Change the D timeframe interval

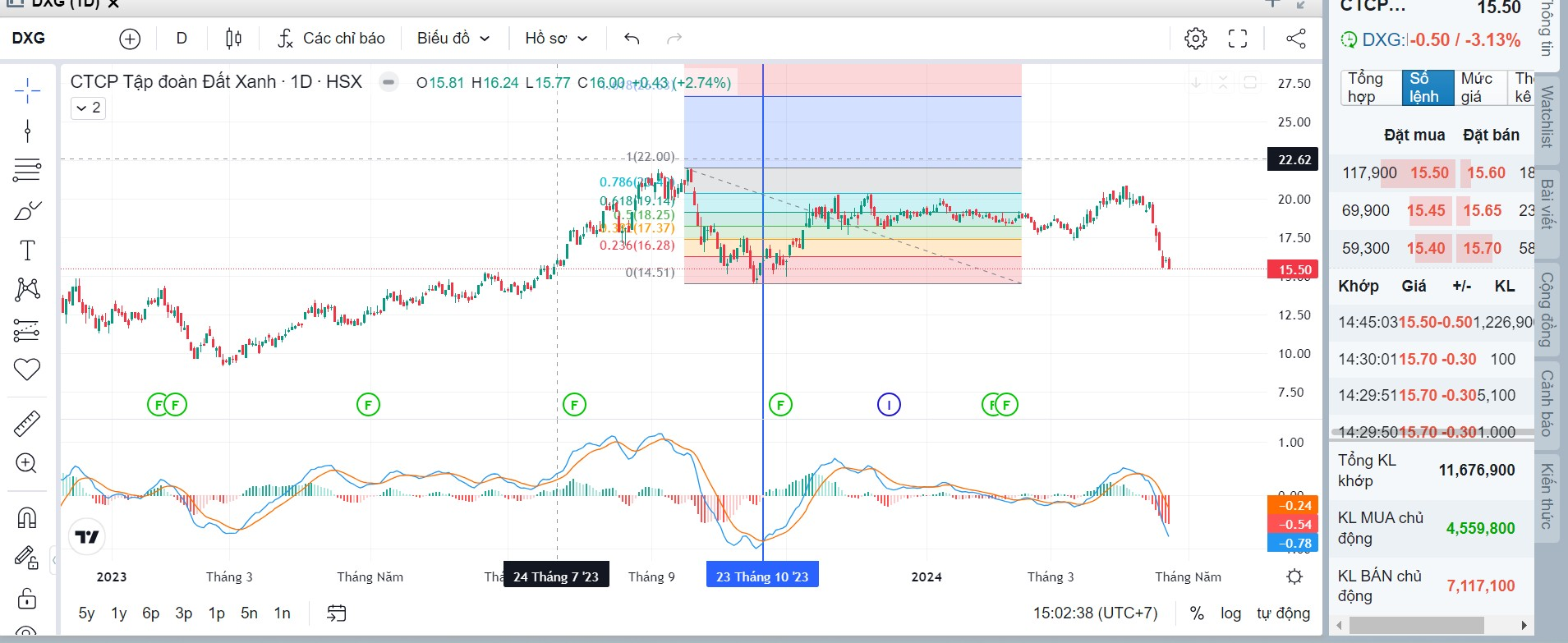(182, 39)
